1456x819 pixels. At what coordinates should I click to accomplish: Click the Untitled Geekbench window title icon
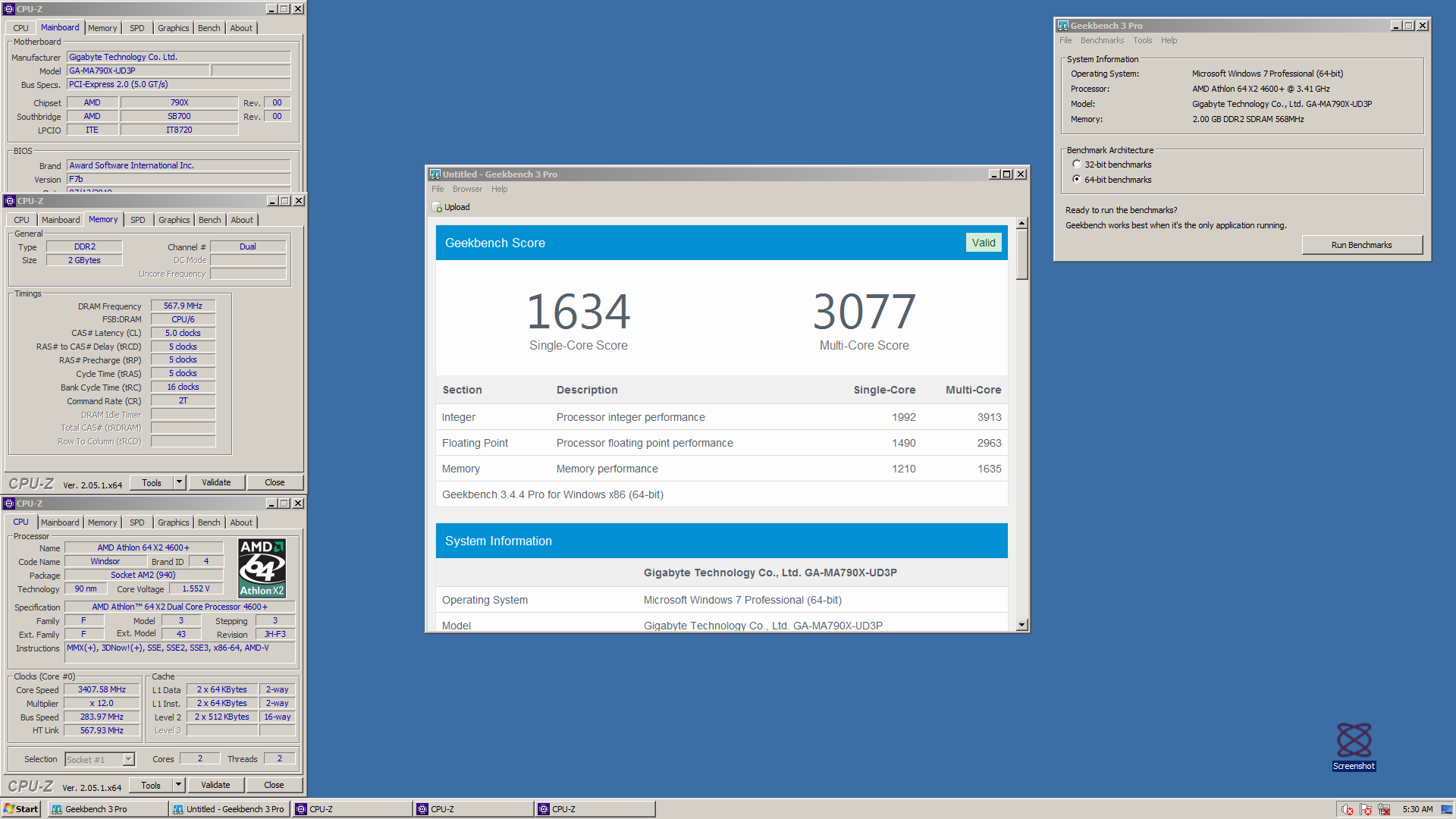[435, 174]
